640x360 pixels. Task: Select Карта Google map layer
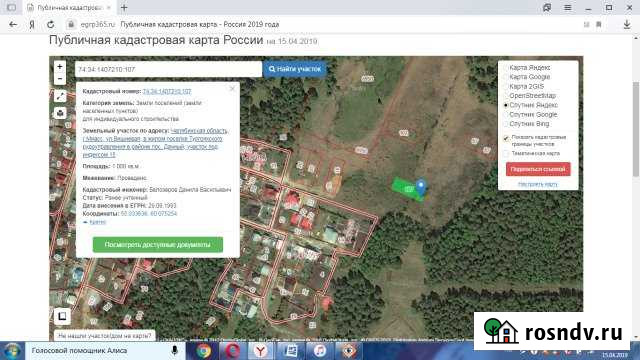[x=529, y=77]
